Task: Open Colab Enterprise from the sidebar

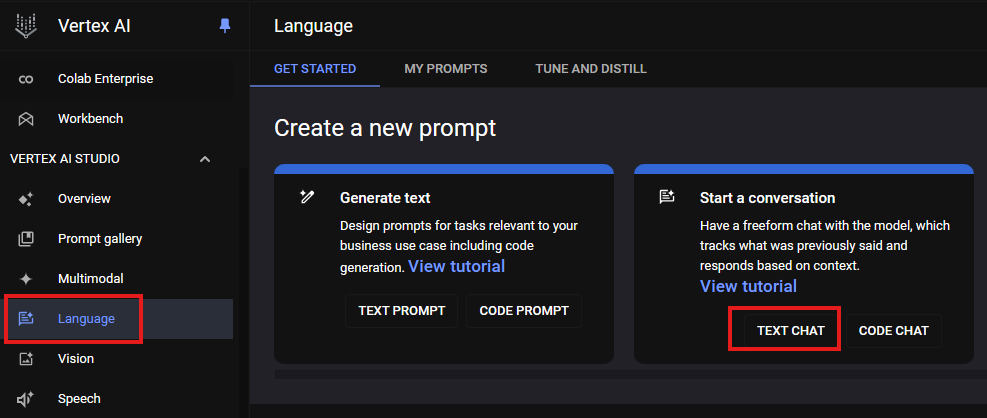Action: (x=116, y=79)
